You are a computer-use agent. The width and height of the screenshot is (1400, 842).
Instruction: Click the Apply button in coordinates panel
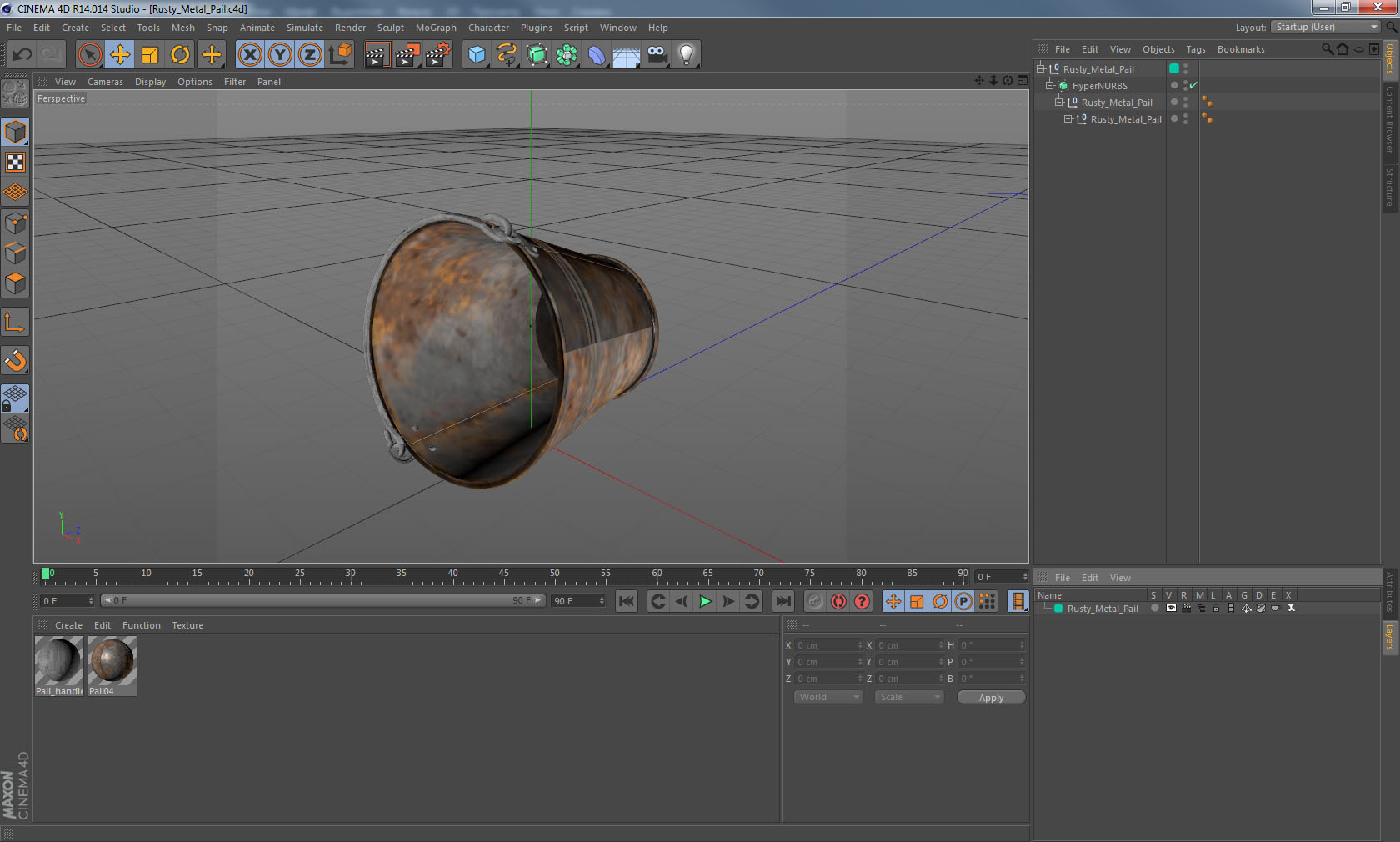click(991, 698)
